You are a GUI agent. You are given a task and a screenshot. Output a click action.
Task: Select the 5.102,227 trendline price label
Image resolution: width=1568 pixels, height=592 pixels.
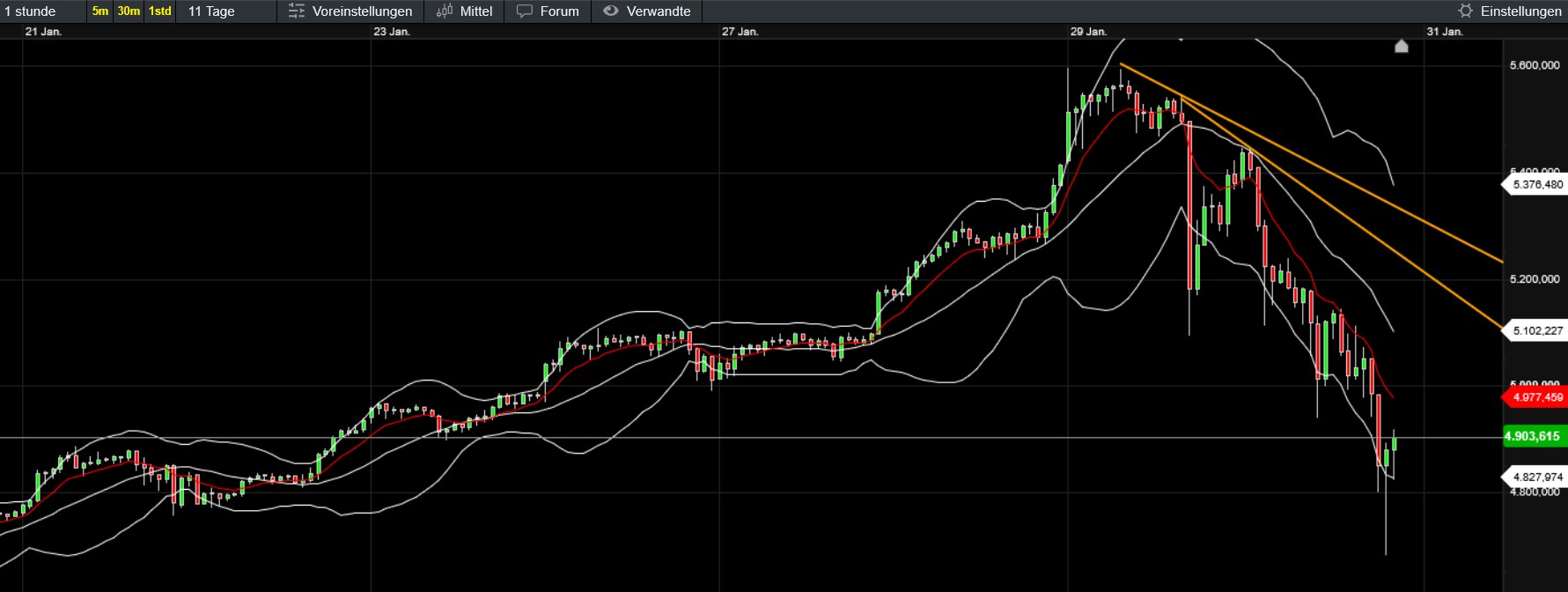tap(1537, 331)
